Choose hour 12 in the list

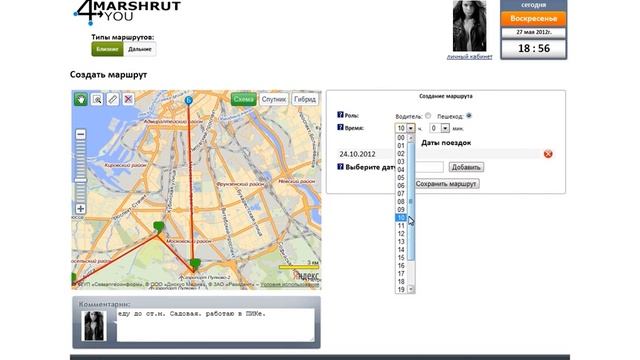[x=401, y=233]
